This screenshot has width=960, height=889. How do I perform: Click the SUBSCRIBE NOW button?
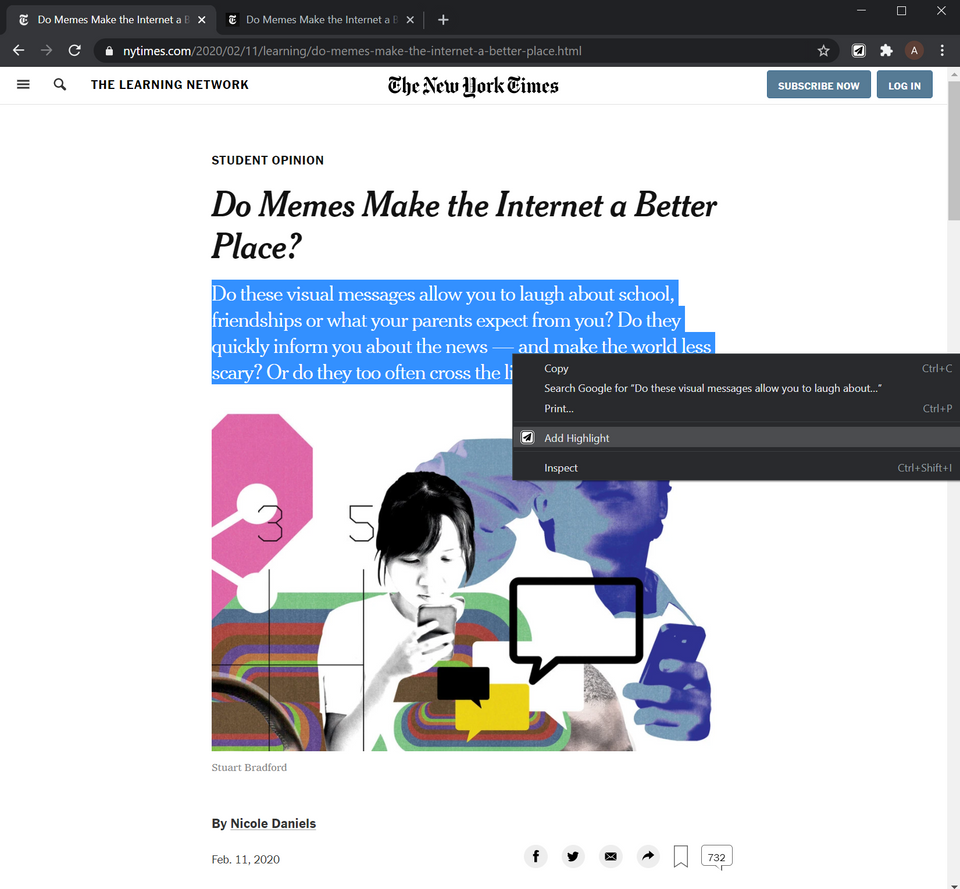pos(818,85)
